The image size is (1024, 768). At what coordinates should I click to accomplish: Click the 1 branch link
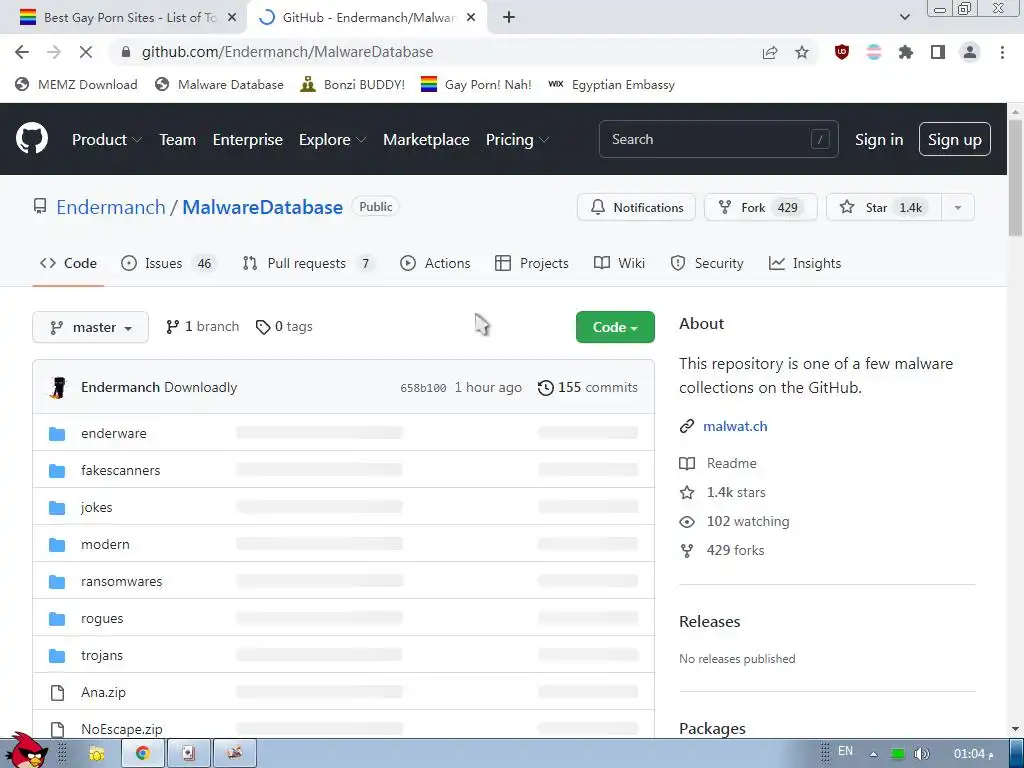(x=202, y=327)
